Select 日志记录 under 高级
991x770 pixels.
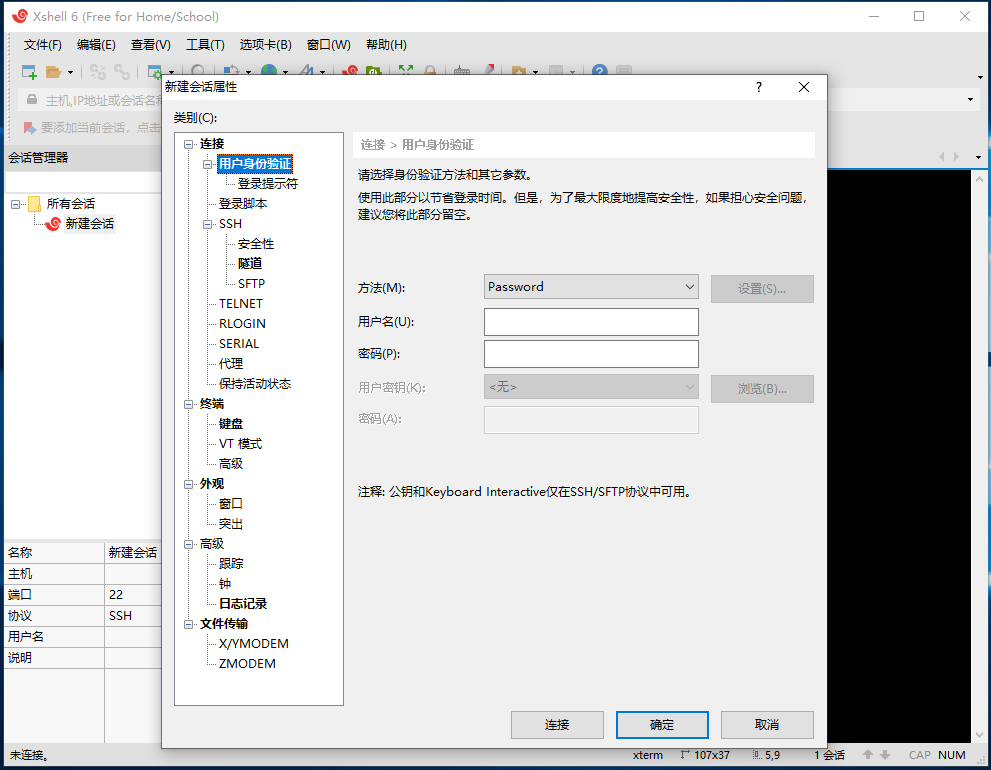[x=243, y=604]
